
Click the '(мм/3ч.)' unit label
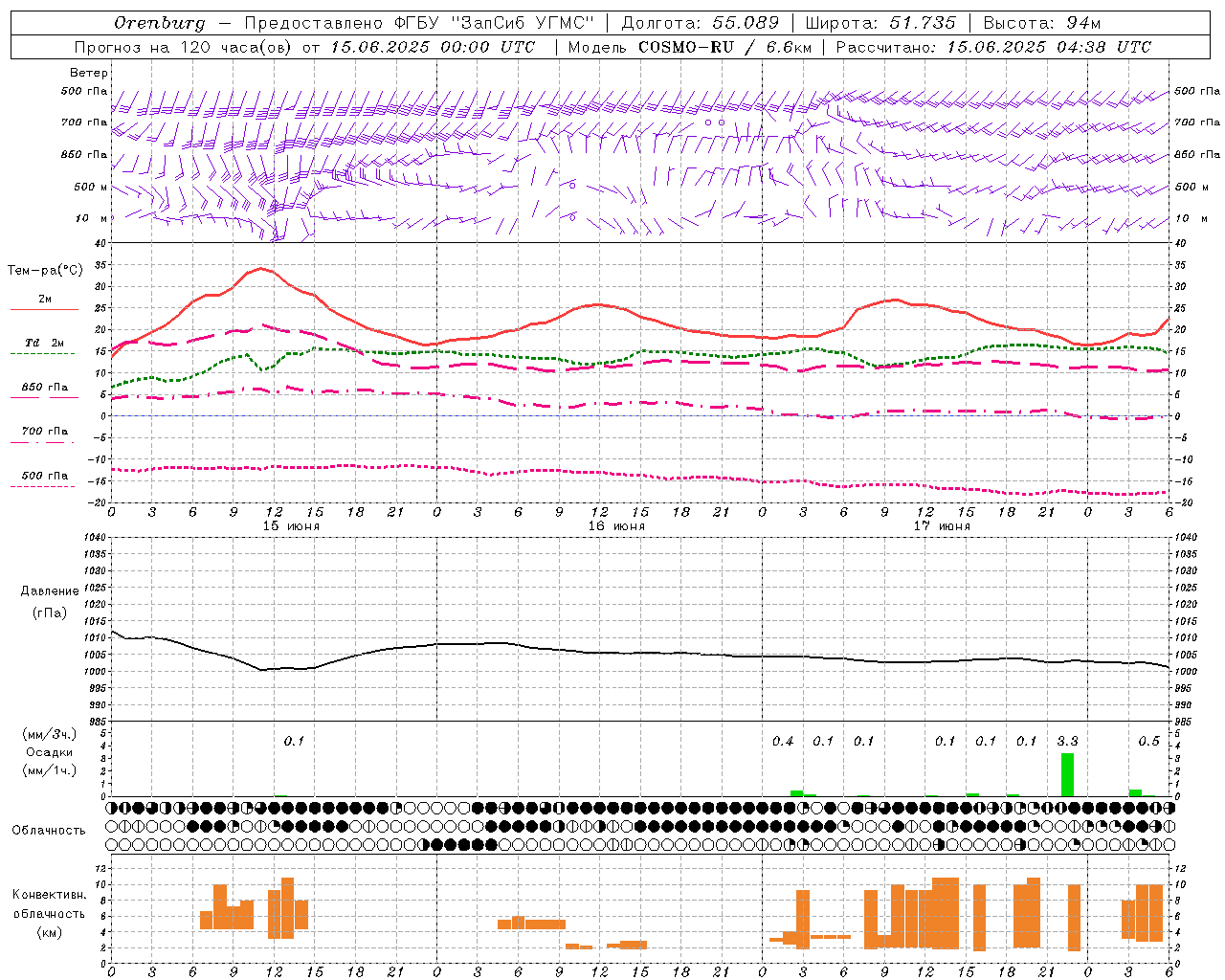[49, 734]
